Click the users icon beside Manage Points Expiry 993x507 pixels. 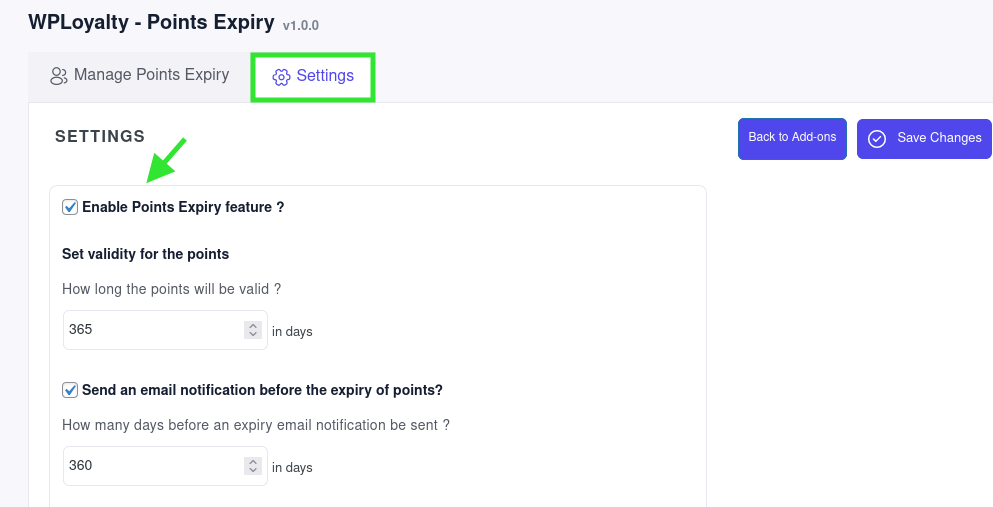pyautogui.click(x=58, y=76)
